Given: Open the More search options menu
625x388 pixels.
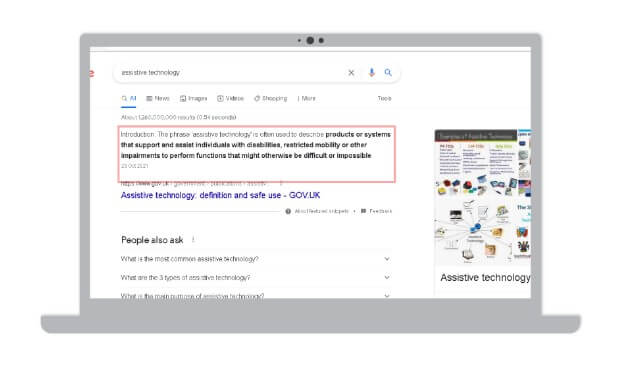Looking at the screenshot, I should (x=307, y=98).
